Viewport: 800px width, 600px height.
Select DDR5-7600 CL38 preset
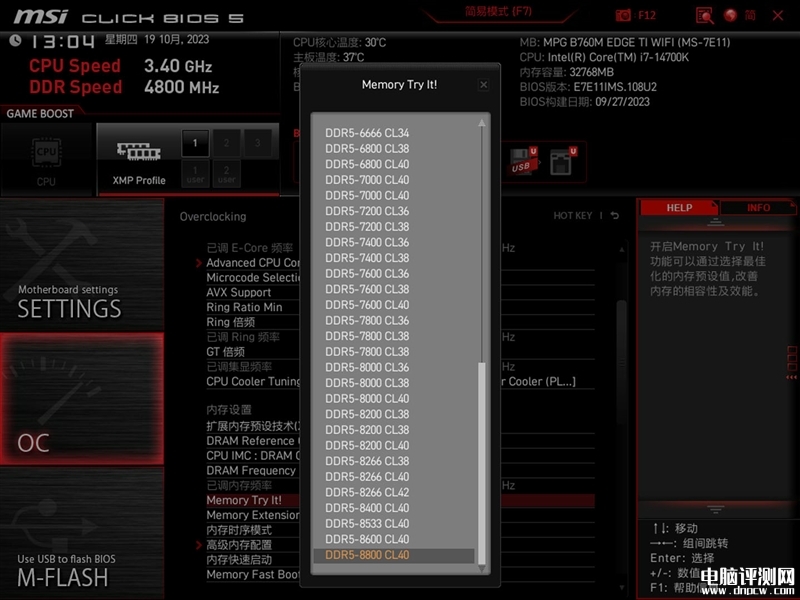[x=367, y=289]
